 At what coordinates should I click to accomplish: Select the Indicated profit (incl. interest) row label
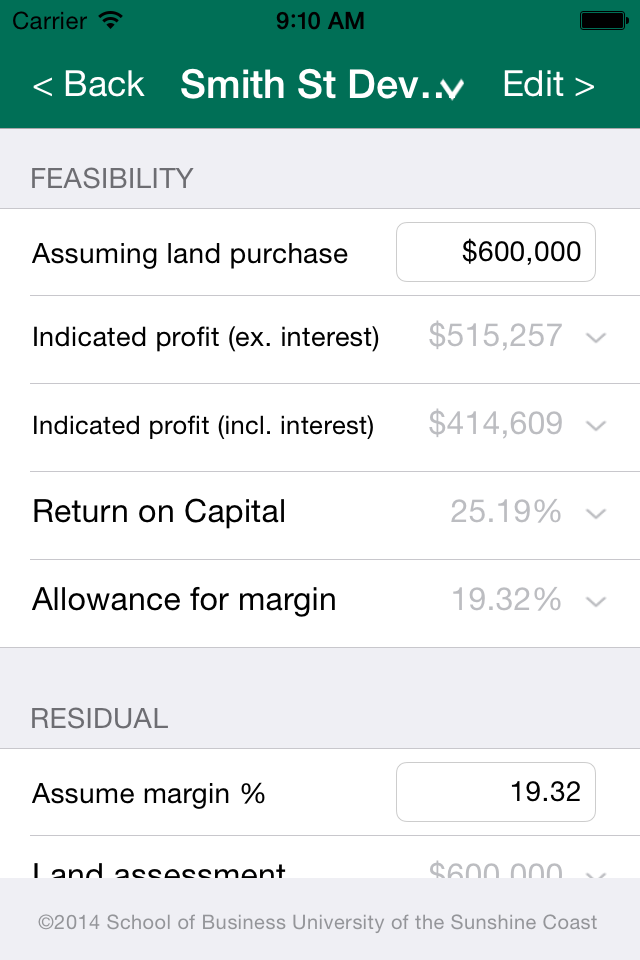tap(203, 425)
